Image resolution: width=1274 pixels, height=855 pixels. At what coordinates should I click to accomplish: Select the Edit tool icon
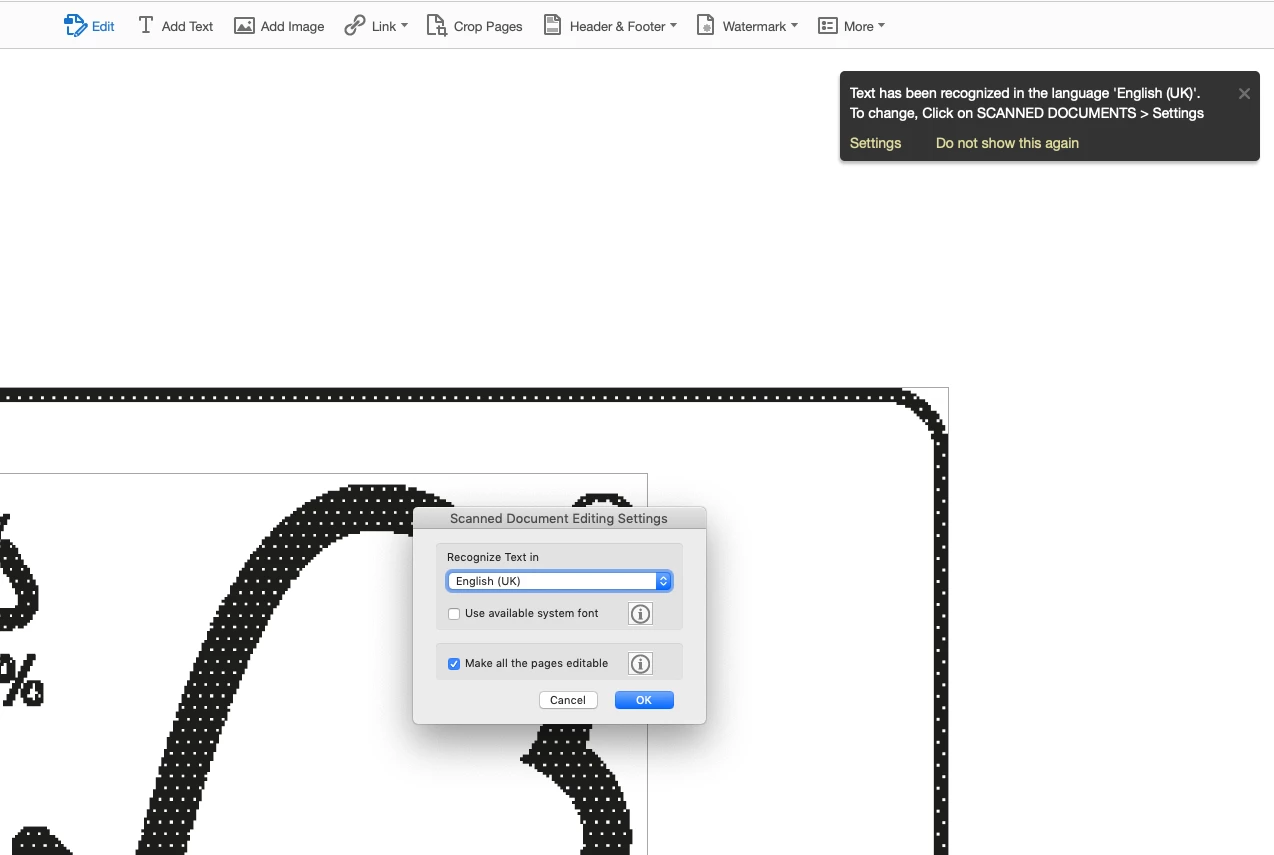pyautogui.click(x=75, y=26)
